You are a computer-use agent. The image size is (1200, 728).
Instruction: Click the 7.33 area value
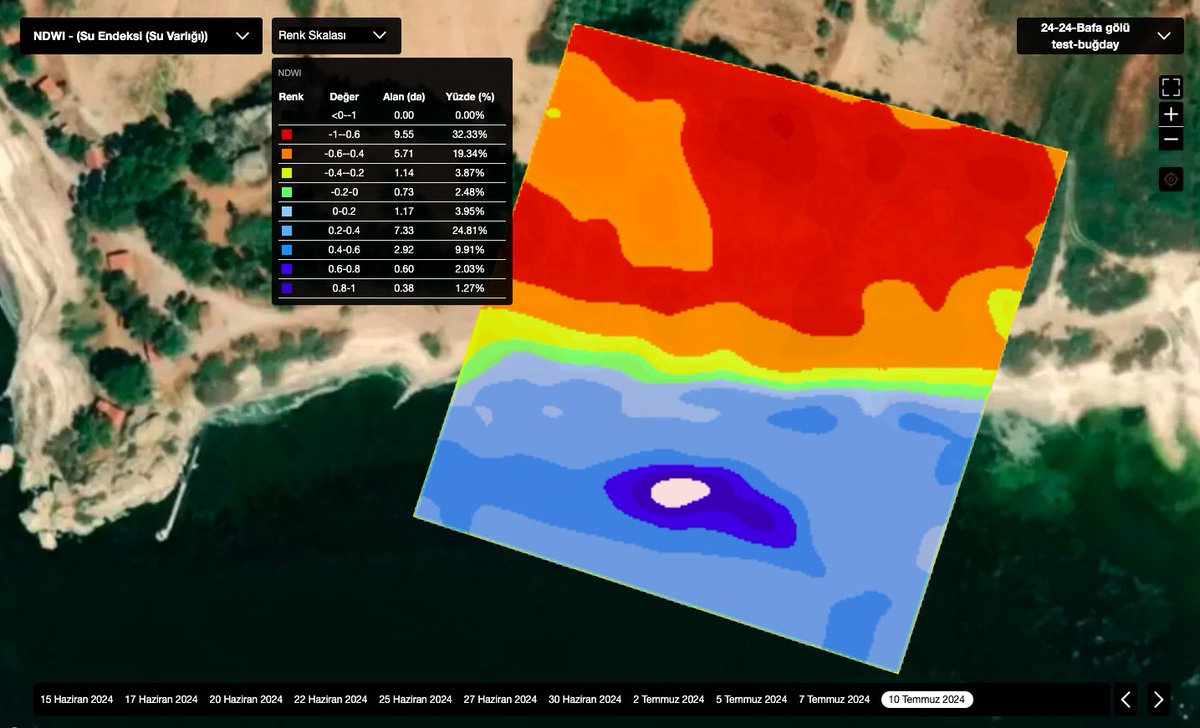point(404,230)
